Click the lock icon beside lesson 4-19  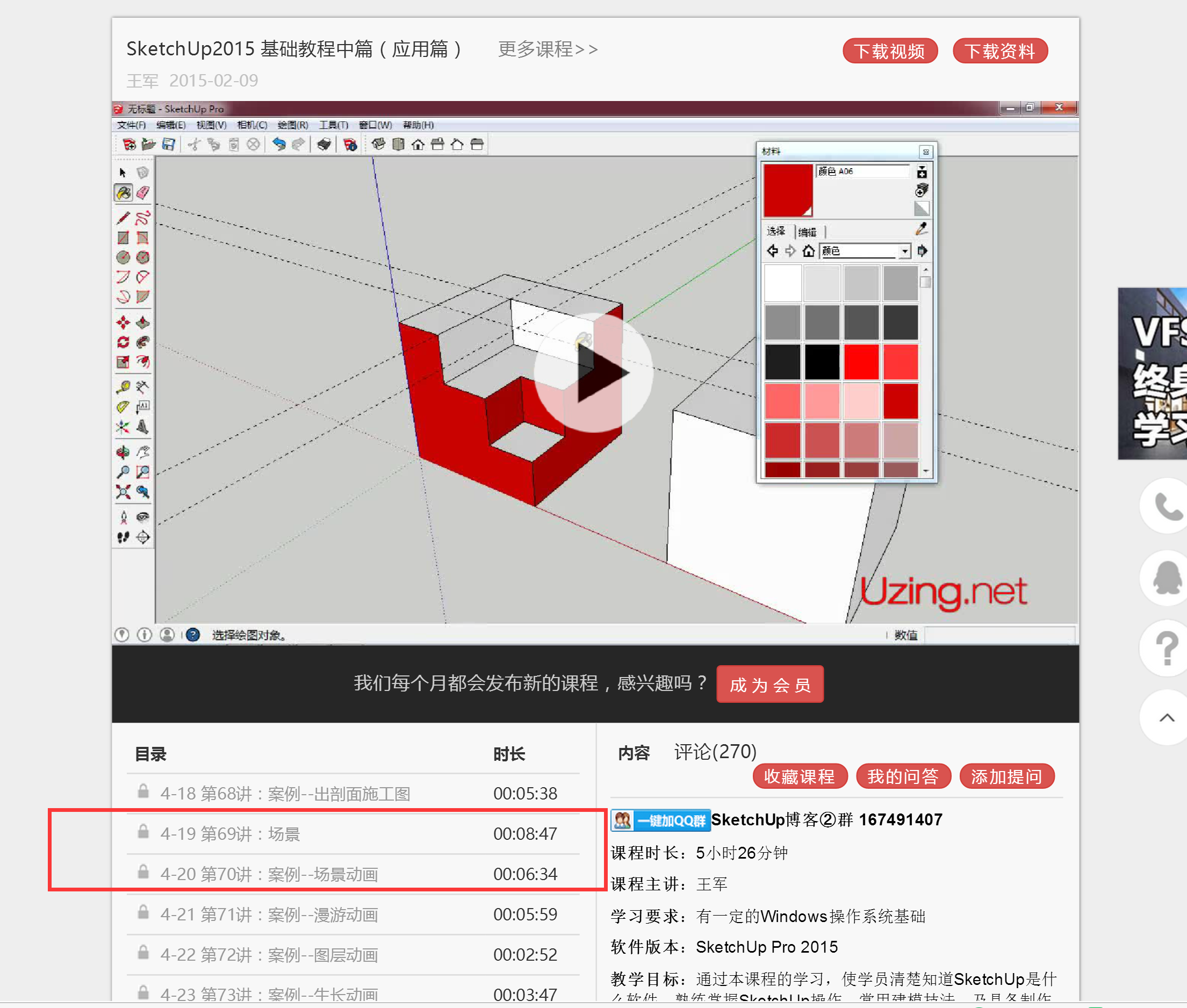(143, 831)
